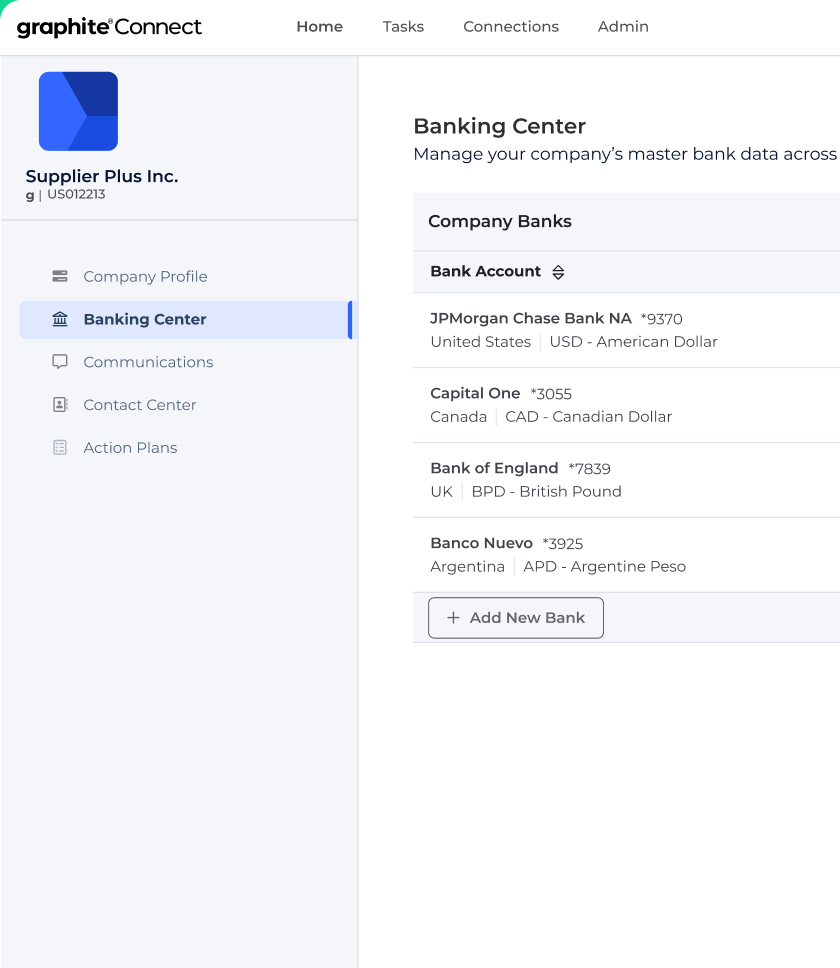Viewport: 840px width, 968px height.
Task: Click the Contact Center address book icon
Action: pos(60,404)
